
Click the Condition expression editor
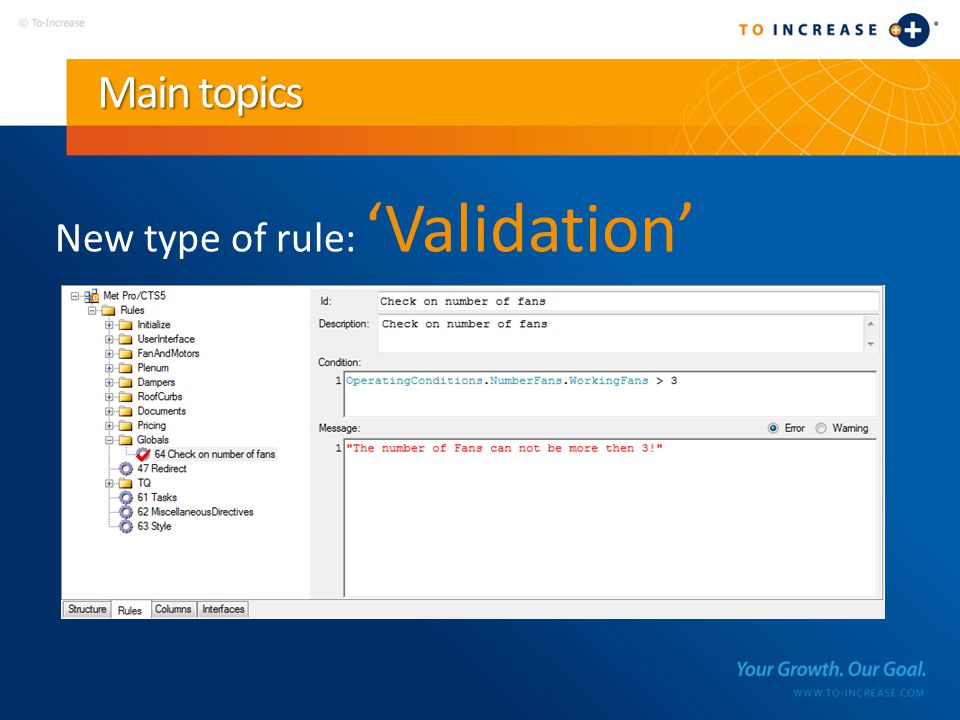610,394
